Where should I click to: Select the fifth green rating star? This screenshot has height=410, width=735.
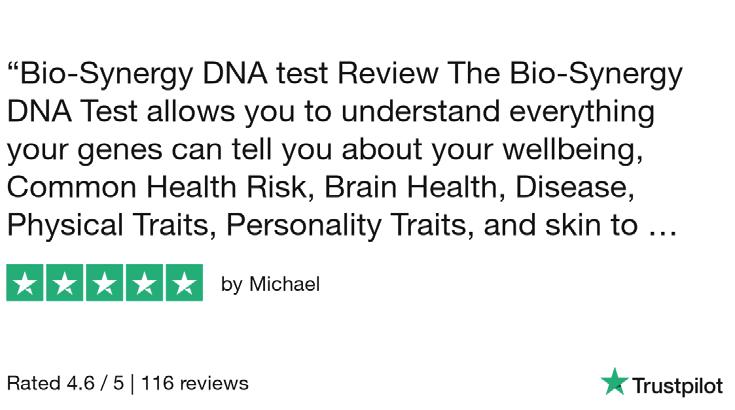pos(183,283)
